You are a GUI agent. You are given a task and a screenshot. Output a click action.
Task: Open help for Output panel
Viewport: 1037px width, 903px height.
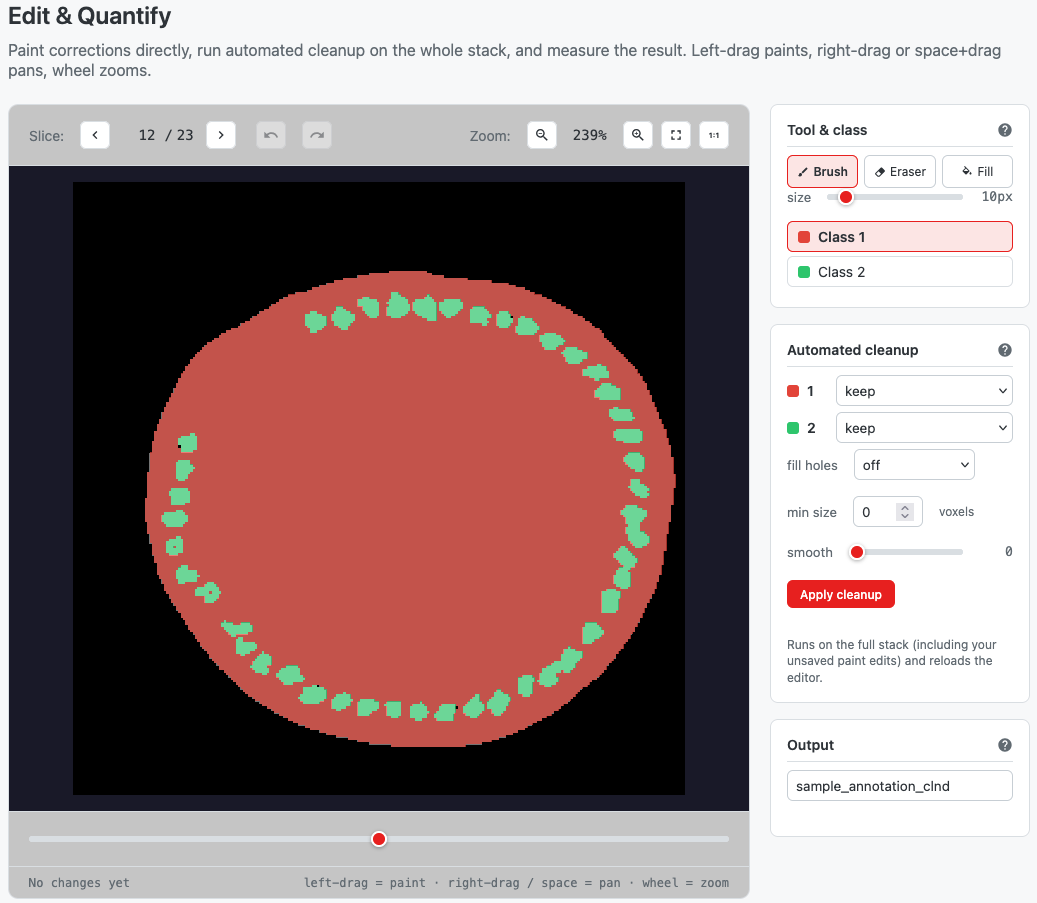(x=1005, y=745)
